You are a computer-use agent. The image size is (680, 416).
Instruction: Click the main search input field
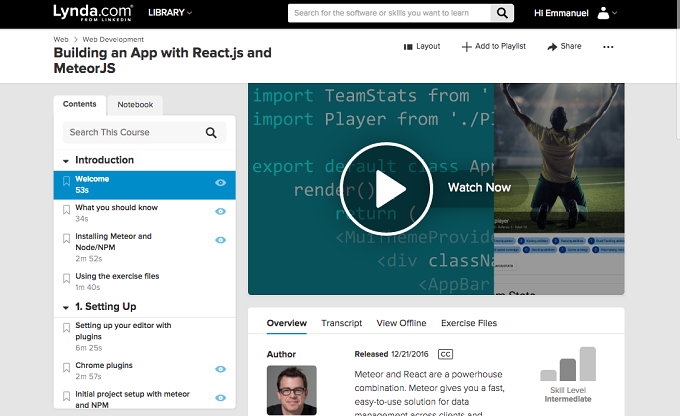[389, 13]
